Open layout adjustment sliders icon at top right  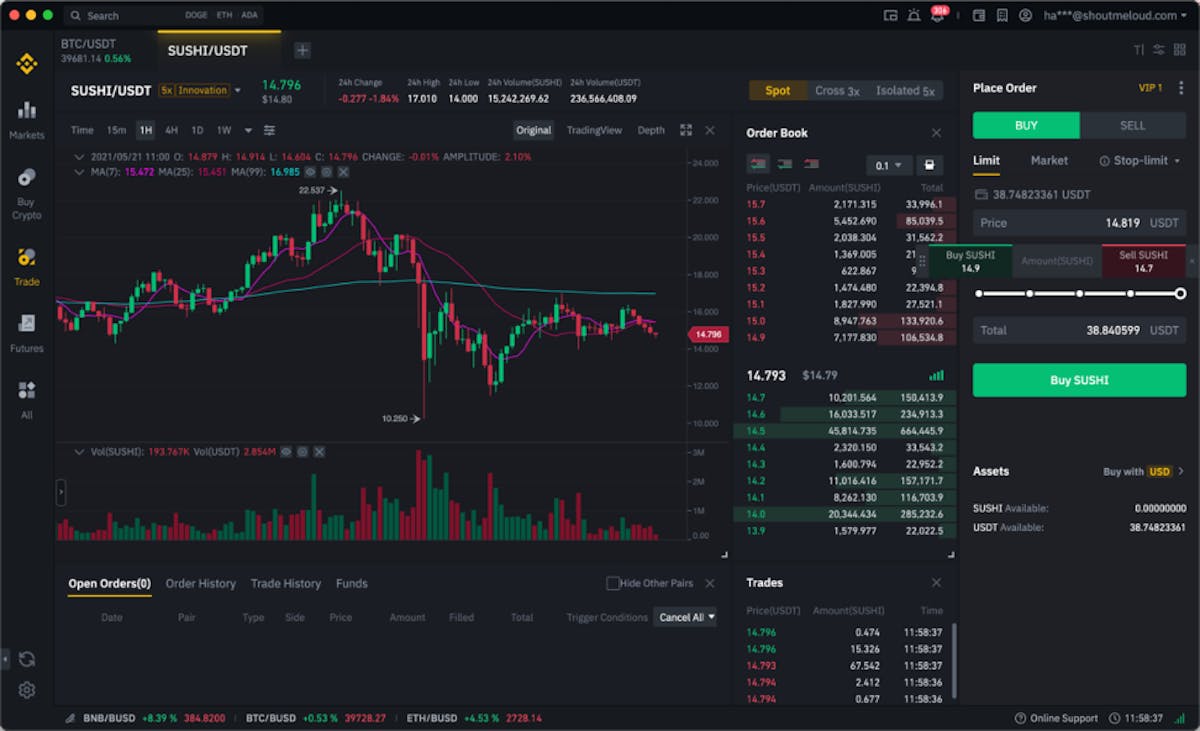[1159, 50]
